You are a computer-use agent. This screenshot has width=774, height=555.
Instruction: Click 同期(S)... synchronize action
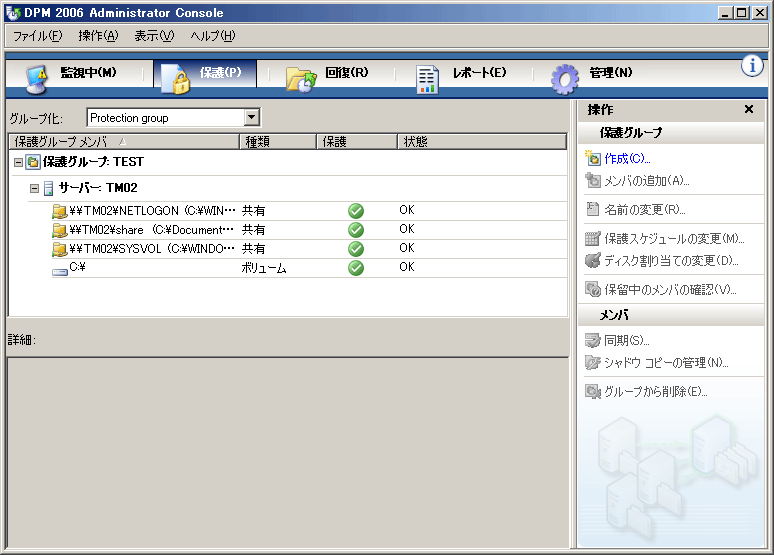point(627,340)
